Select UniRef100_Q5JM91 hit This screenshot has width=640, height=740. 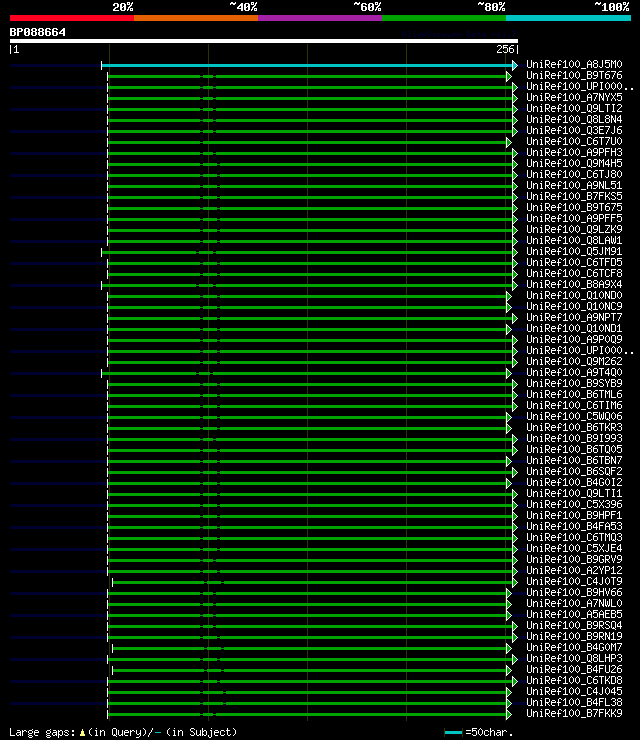pos(574,252)
